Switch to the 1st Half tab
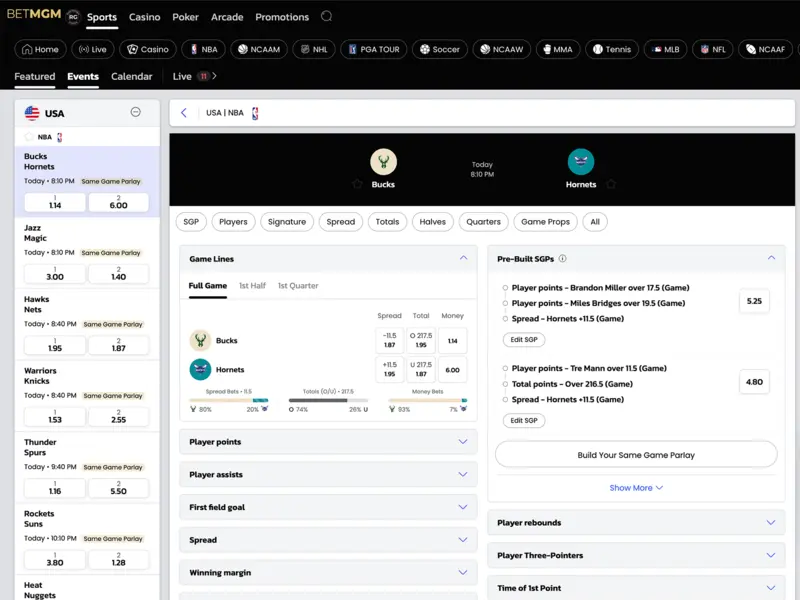This screenshot has height=600, width=800. point(252,286)
